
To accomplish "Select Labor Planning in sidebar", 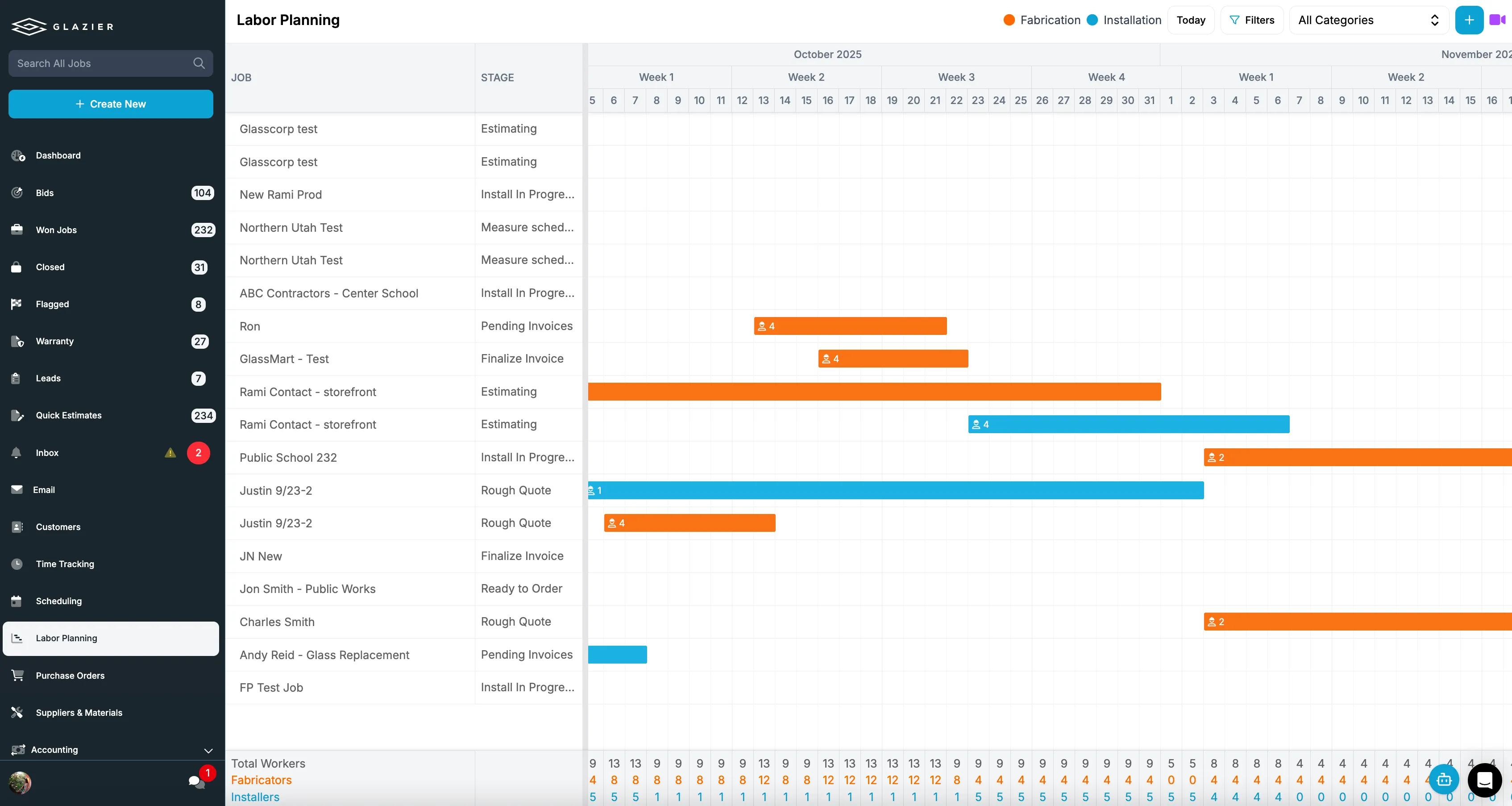I will point(111,639).
